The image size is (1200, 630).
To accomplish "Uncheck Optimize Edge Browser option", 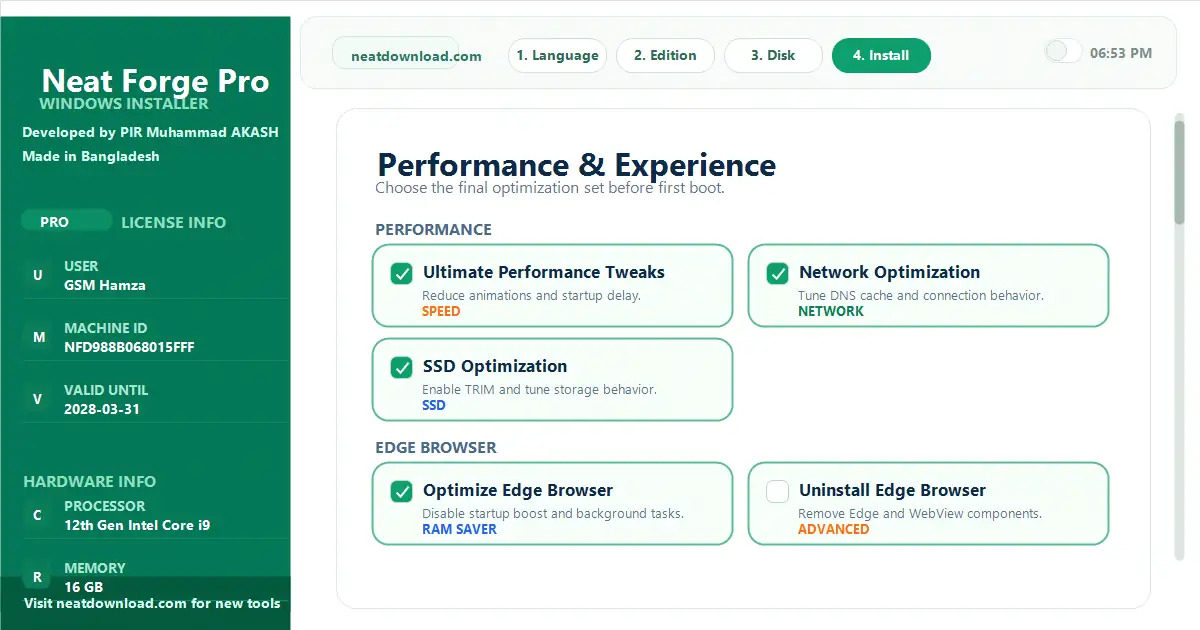I will click(x=402, y=491).
